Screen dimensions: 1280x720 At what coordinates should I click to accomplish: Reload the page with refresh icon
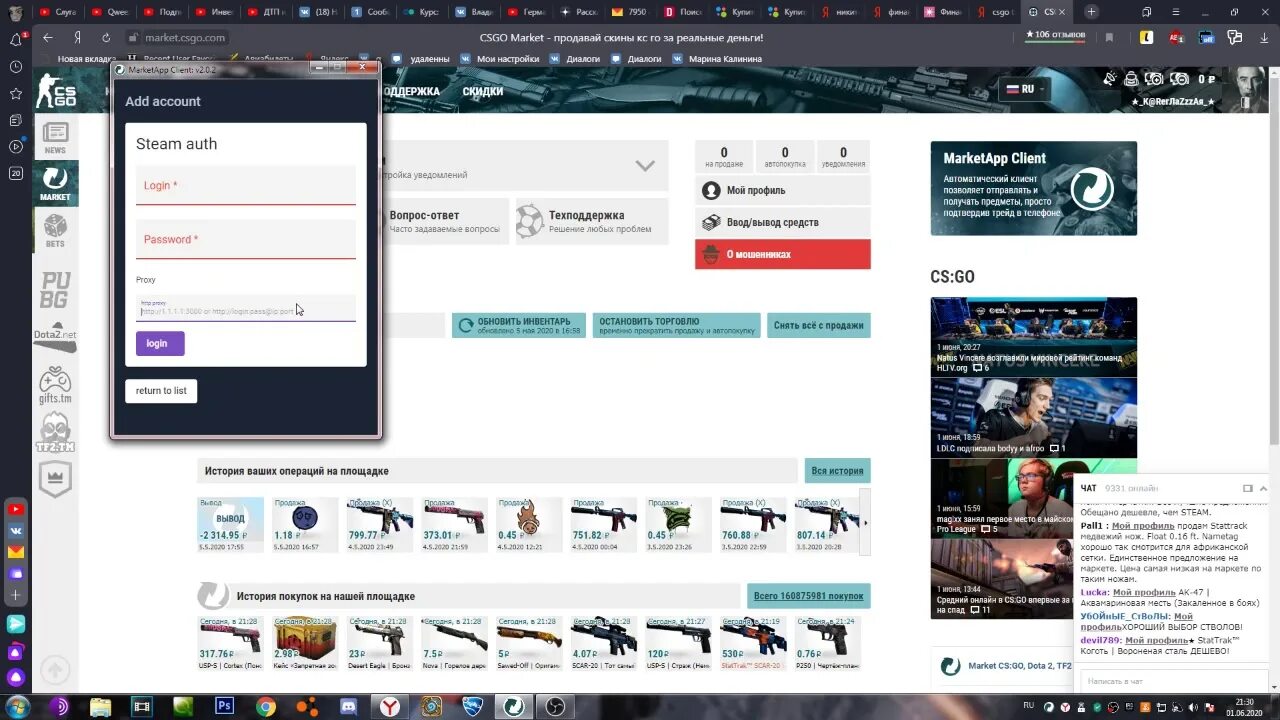[x=105, y=38]
